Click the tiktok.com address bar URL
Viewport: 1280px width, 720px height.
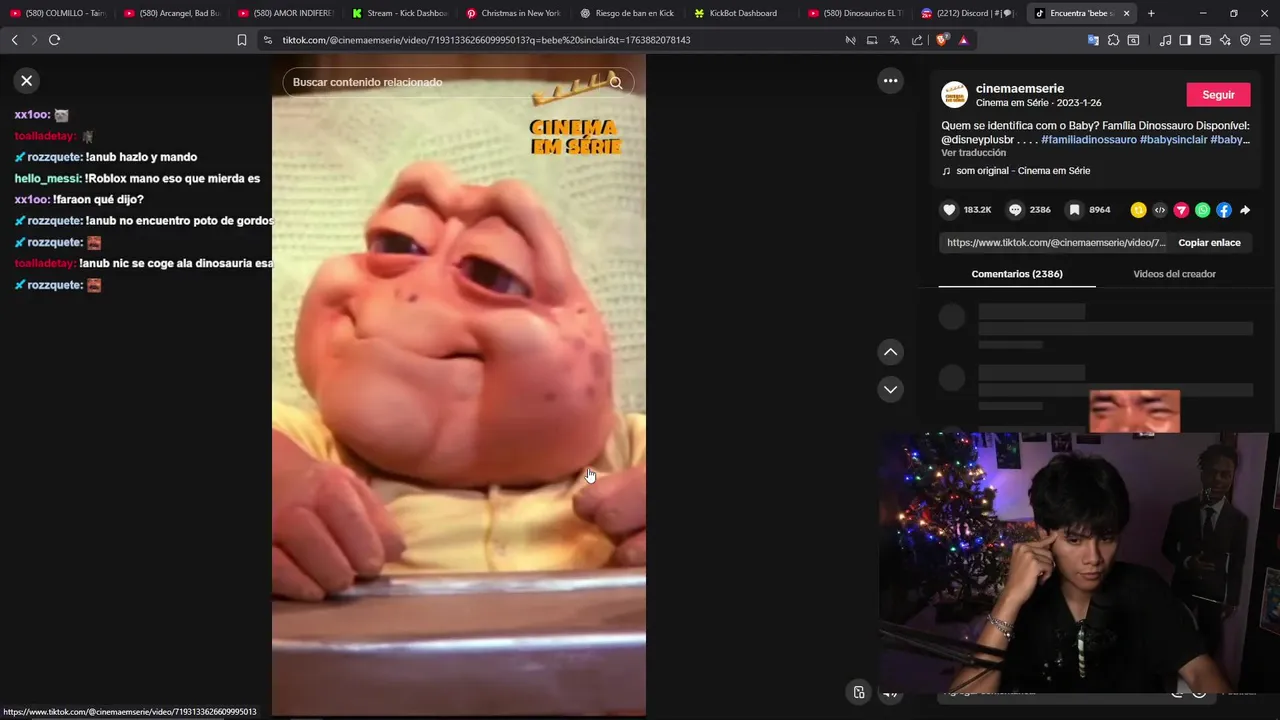(486, 40)
